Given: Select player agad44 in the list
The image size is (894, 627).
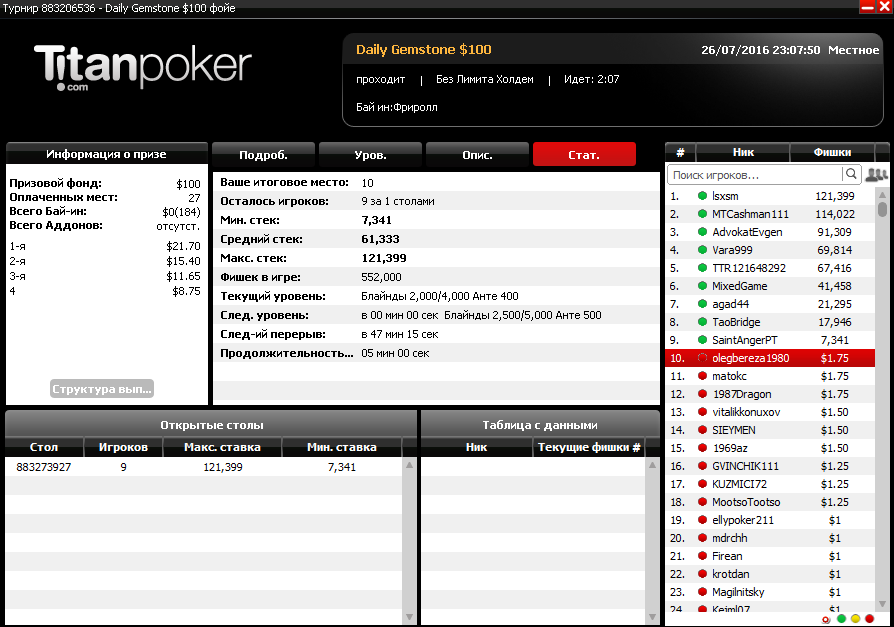Looking at the screenshot, I should 770,304.
